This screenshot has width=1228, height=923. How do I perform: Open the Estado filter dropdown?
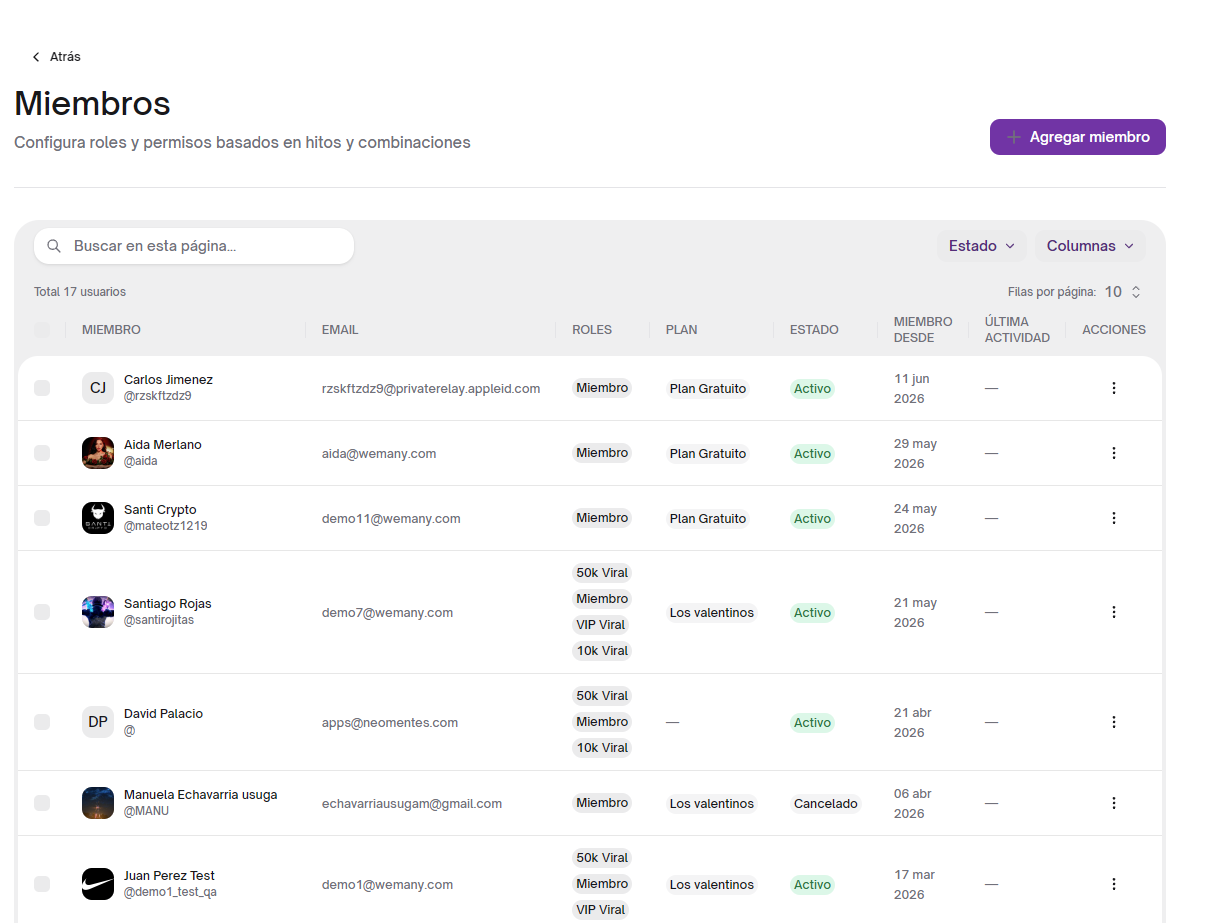tap(982, 246)
